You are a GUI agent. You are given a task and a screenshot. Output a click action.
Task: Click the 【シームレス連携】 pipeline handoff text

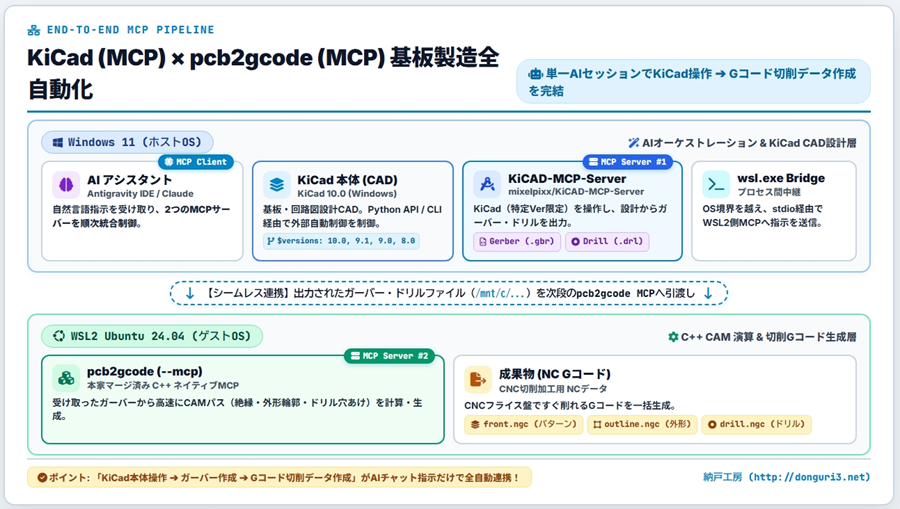[449, 293]
